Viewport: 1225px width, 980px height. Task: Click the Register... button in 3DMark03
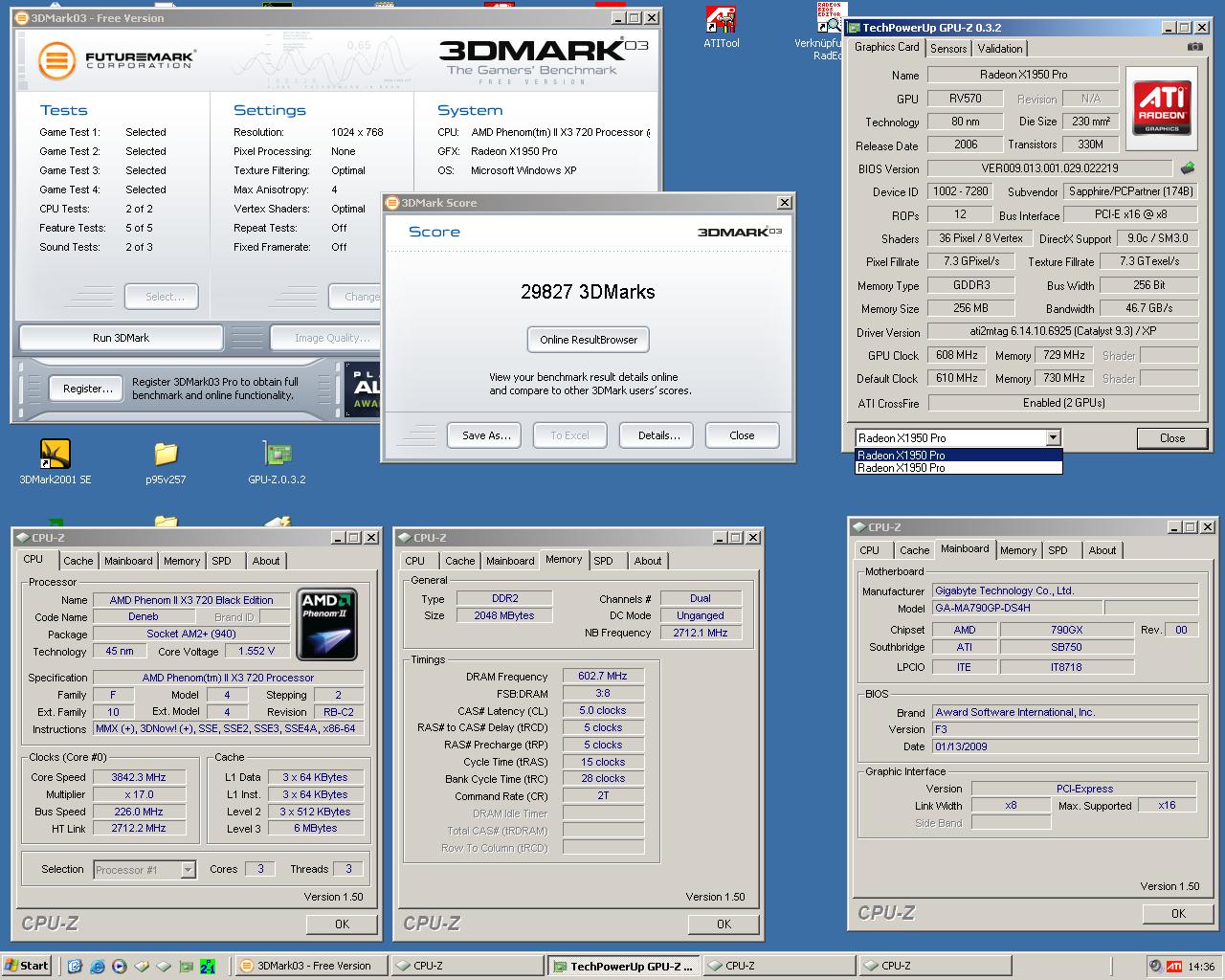(x=88, y=389)
